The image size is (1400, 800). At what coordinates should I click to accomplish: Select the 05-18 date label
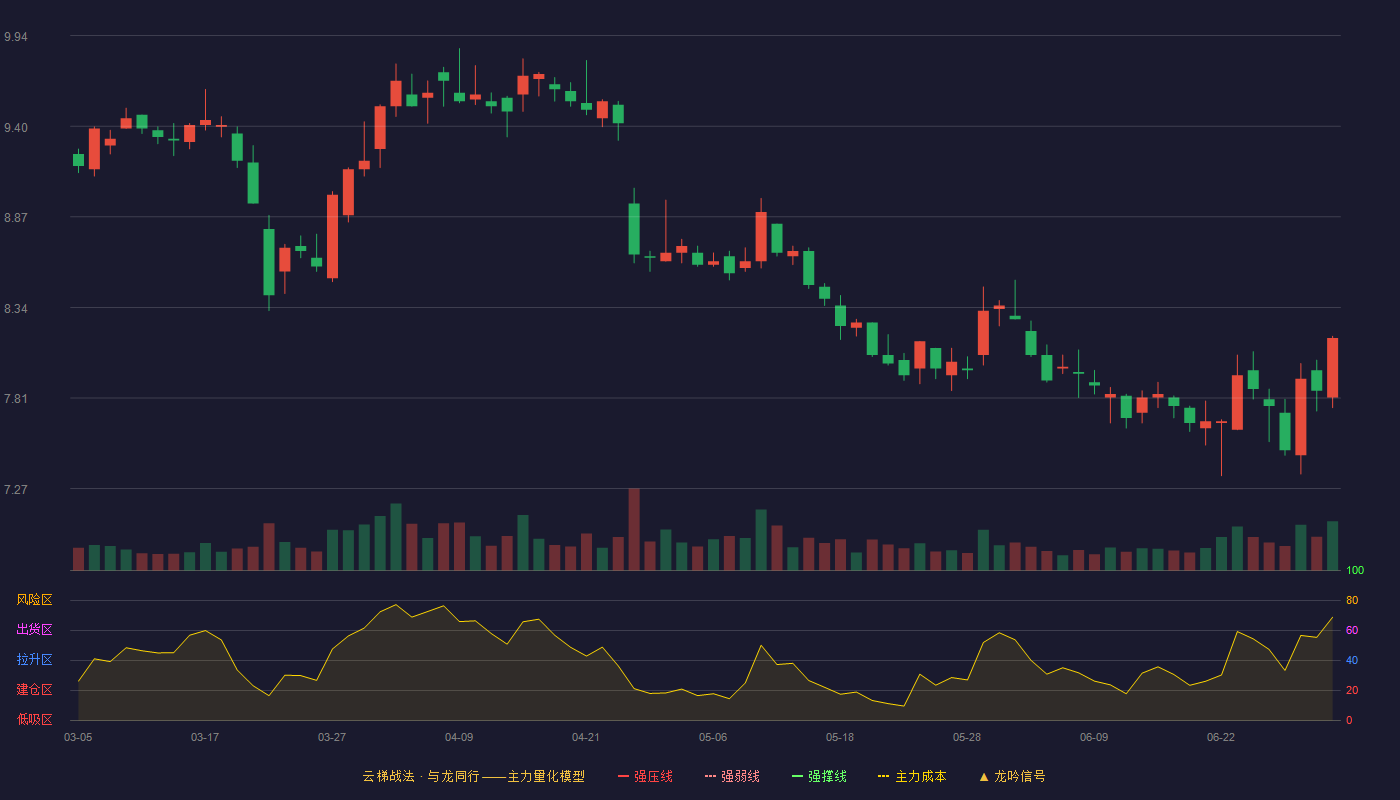840,737
